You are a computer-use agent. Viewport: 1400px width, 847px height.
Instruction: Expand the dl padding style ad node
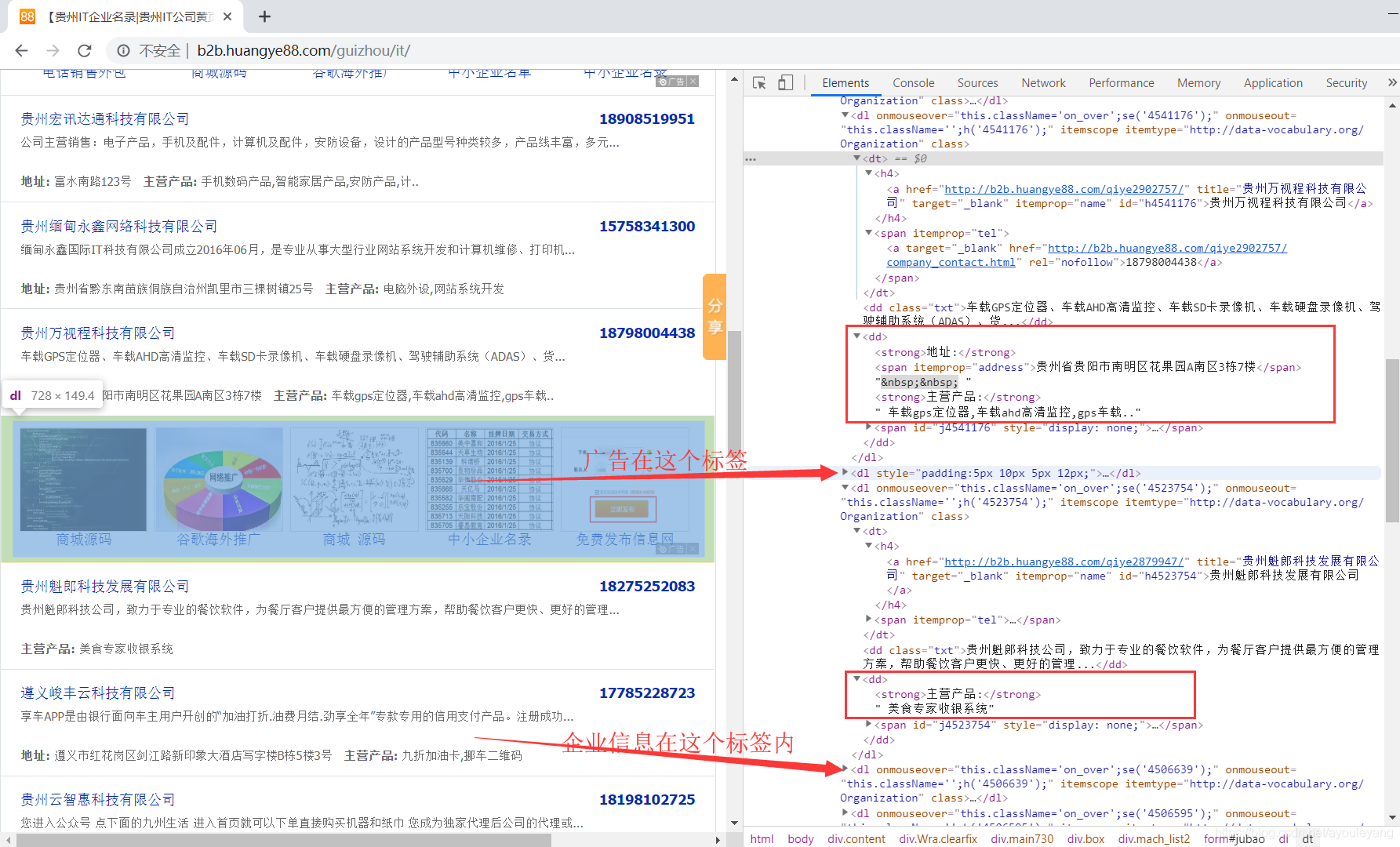click(x=845, y=473)
